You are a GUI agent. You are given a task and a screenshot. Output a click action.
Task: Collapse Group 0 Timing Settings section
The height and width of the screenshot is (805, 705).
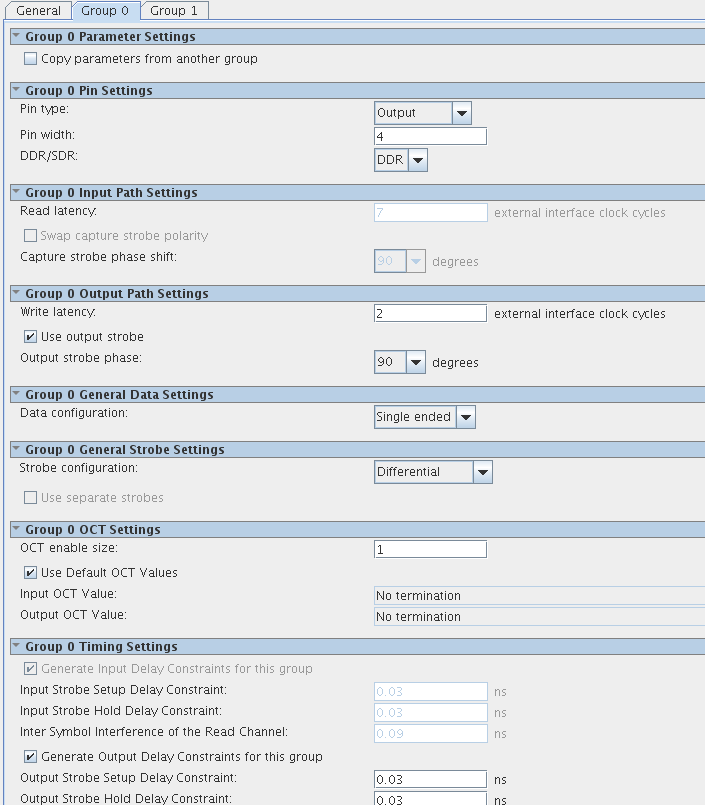click(x=16, y=647)
